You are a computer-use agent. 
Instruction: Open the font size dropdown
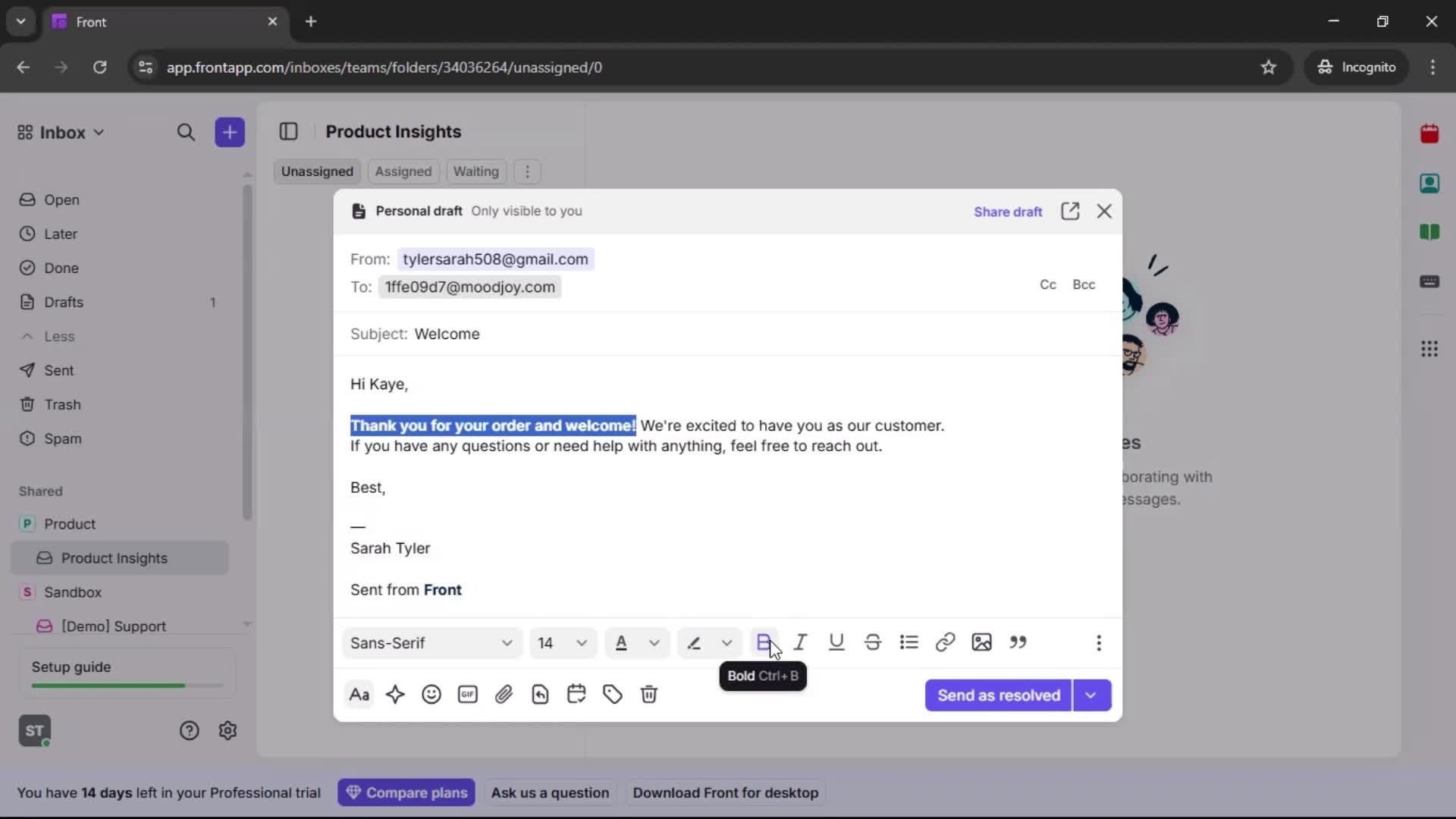click(x=562, y=642)
